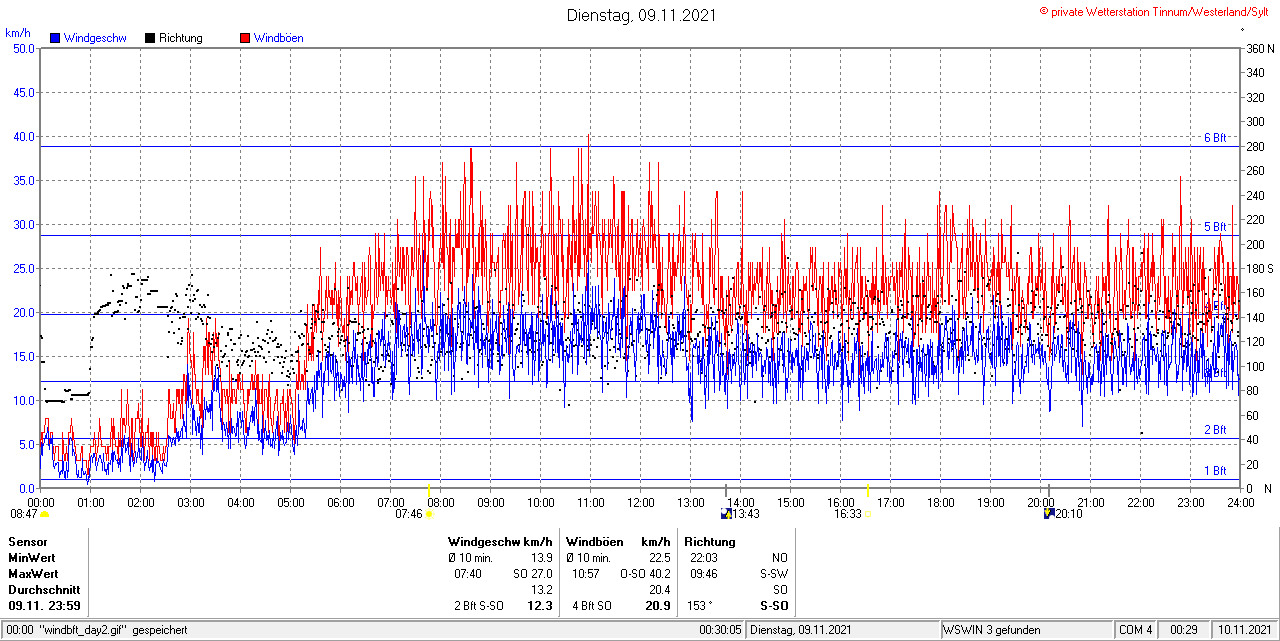This screenshot has width=1280, height=641.
Task: Click the Windböen km/h column header
Action: coord(618,542)
